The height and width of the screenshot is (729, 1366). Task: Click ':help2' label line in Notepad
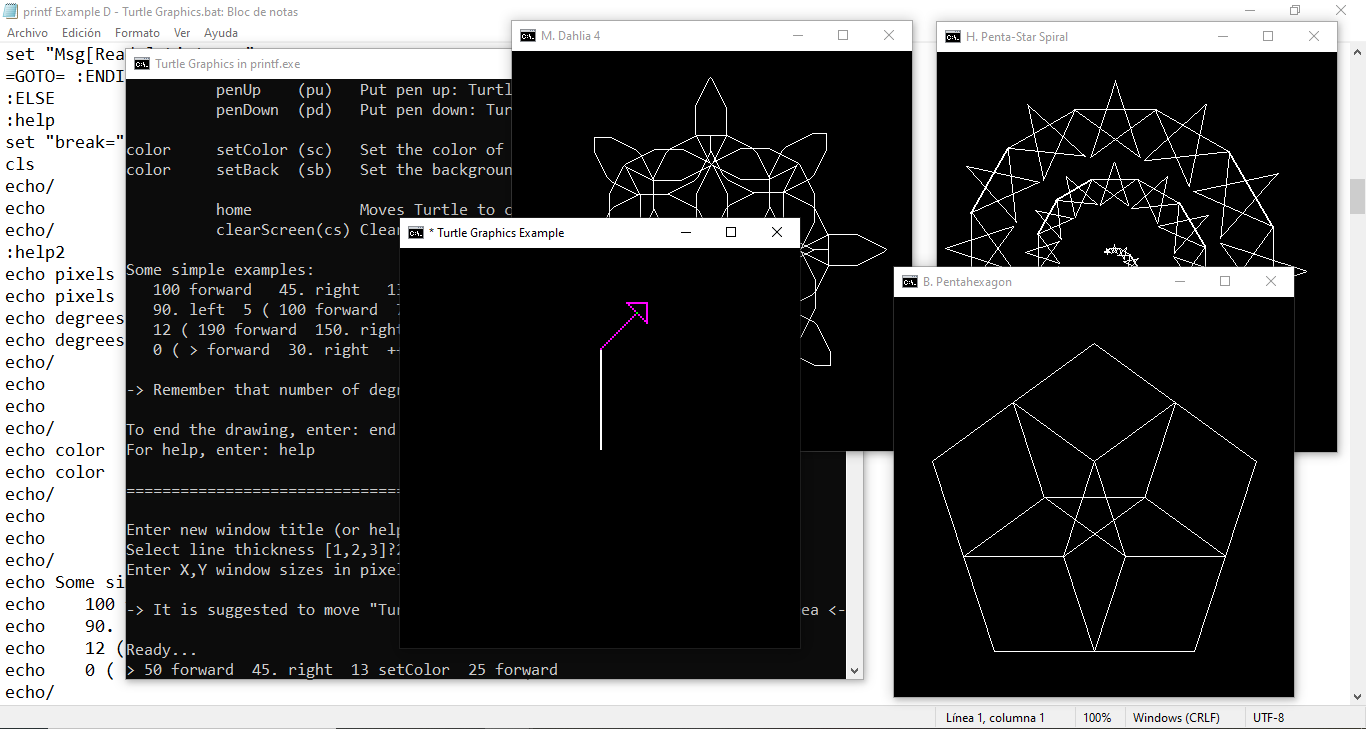coord(35,252)
